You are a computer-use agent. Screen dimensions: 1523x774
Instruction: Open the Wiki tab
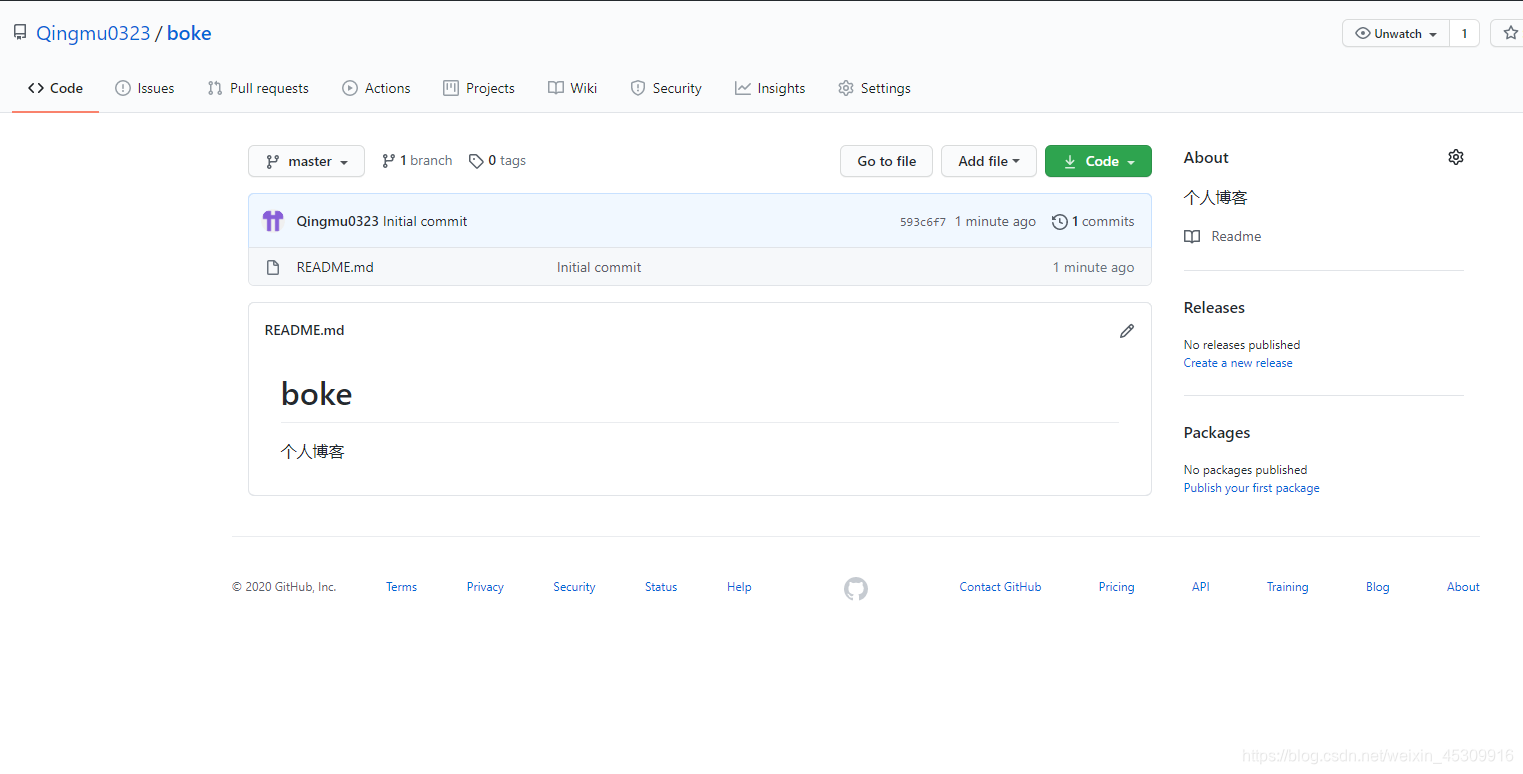point(573,88)
